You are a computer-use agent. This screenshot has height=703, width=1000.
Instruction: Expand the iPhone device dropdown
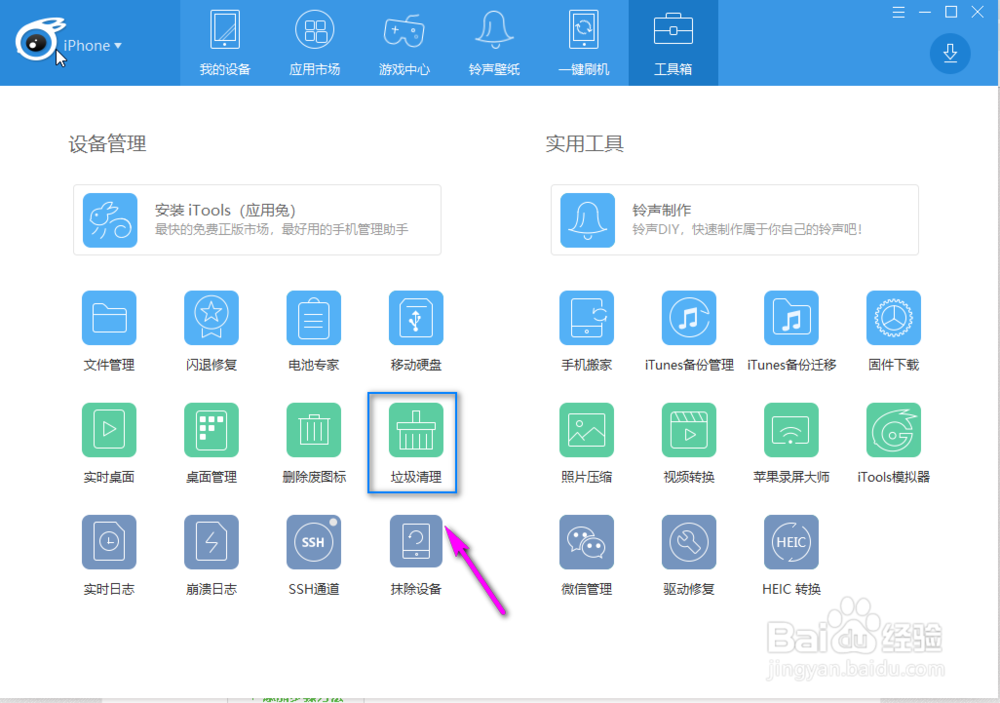point(92,45)
